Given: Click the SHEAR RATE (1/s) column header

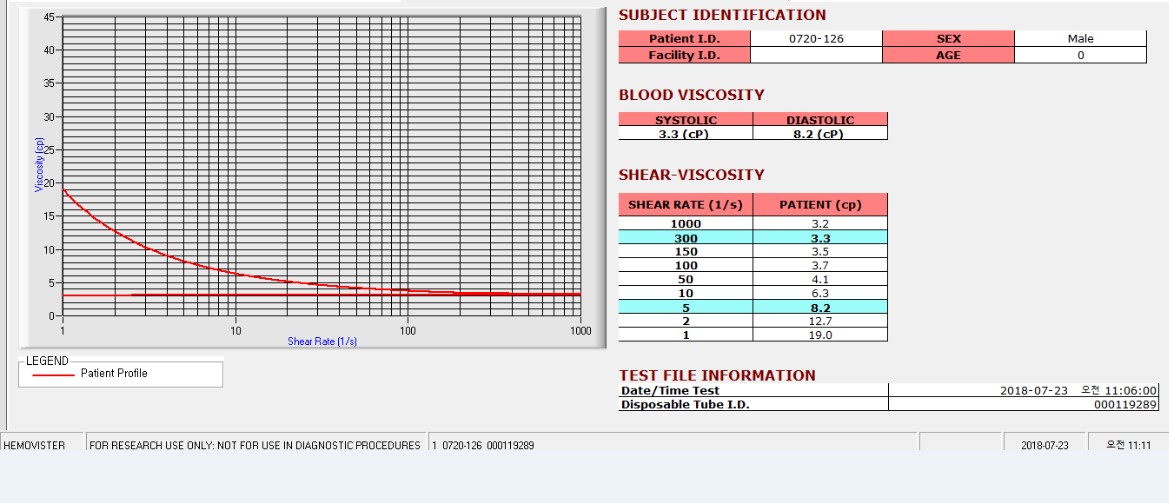Looking at the screenshot, I should point(686,205).
